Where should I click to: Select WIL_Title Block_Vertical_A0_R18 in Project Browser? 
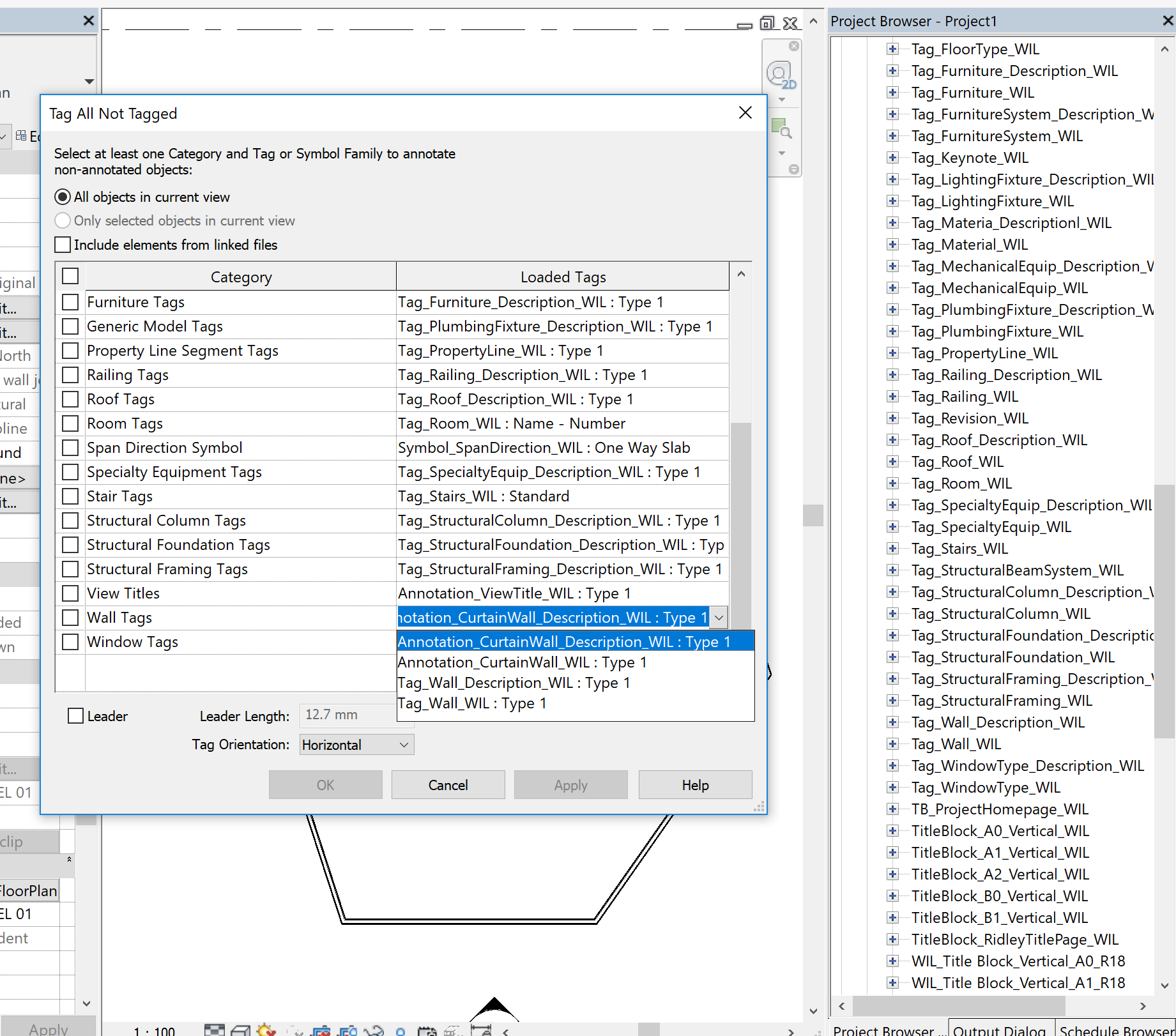click(x=1018, y=961)
